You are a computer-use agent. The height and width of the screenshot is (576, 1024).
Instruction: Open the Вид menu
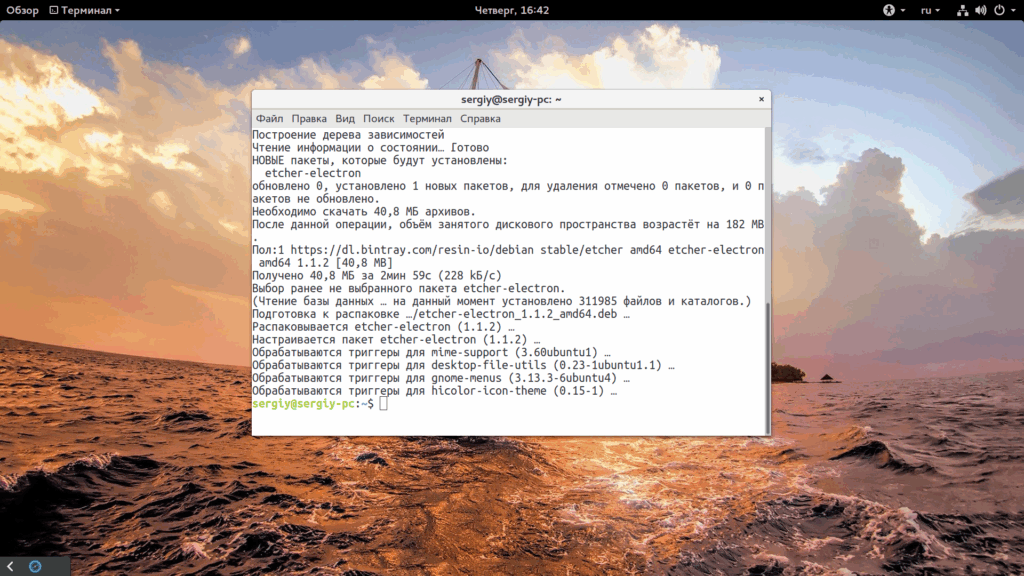tap(345, 119)
